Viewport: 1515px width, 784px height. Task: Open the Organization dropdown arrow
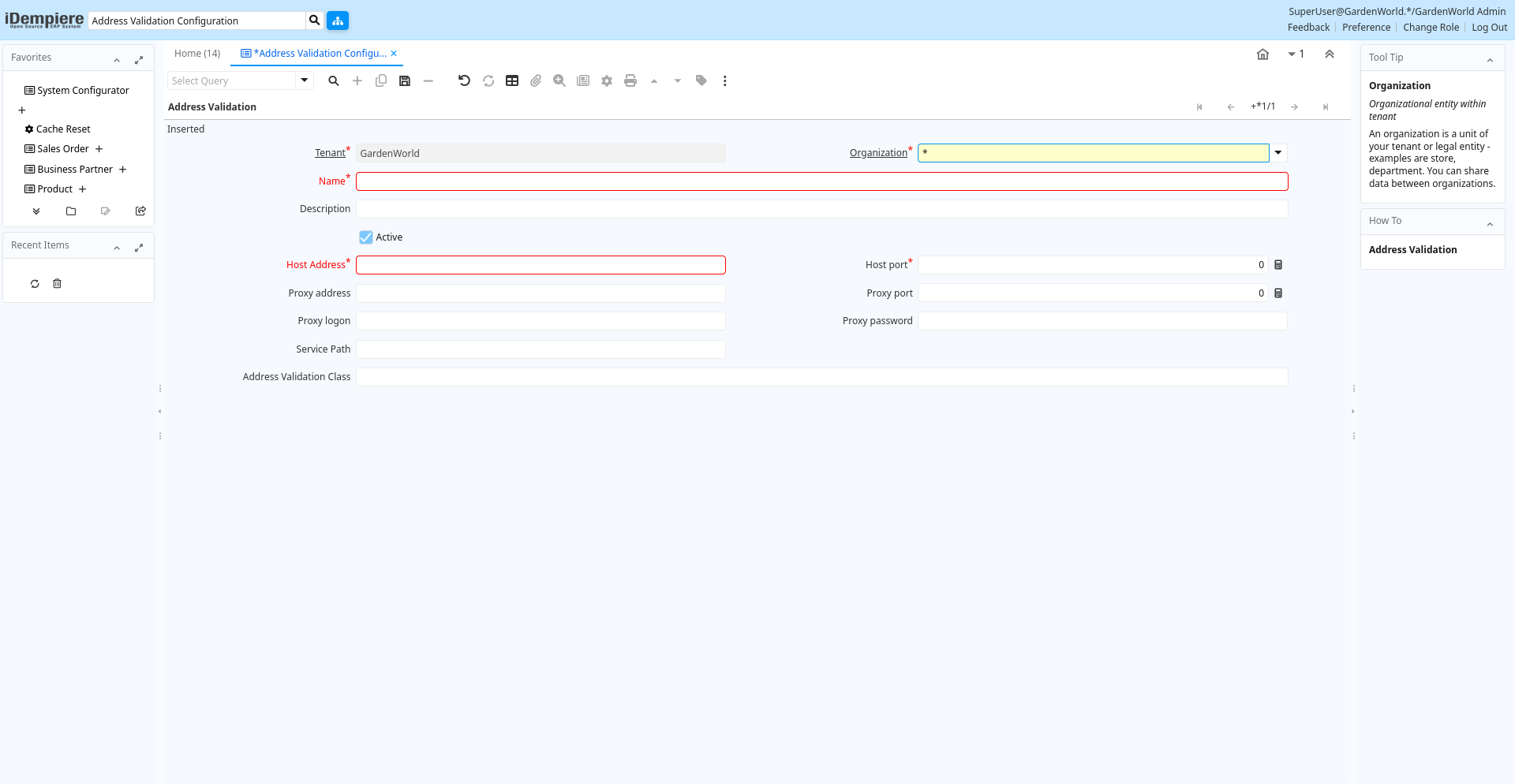[x=1278, y=153]
